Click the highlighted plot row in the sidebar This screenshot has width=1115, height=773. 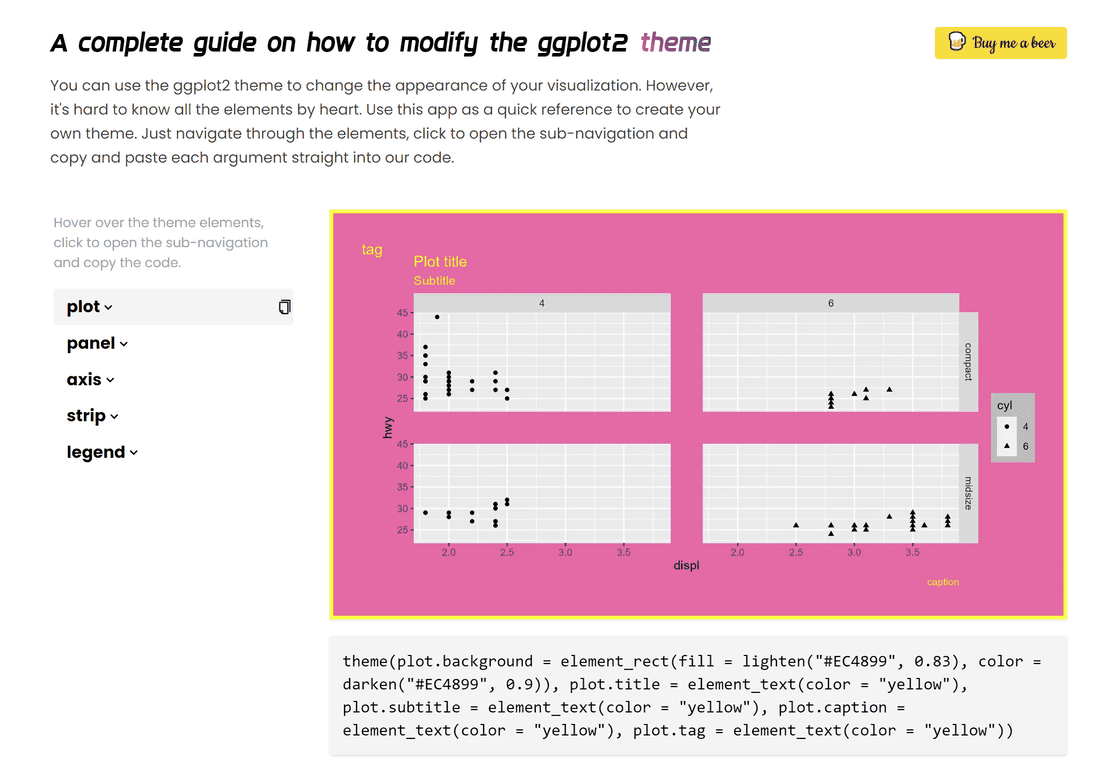(x=173, y=307)
